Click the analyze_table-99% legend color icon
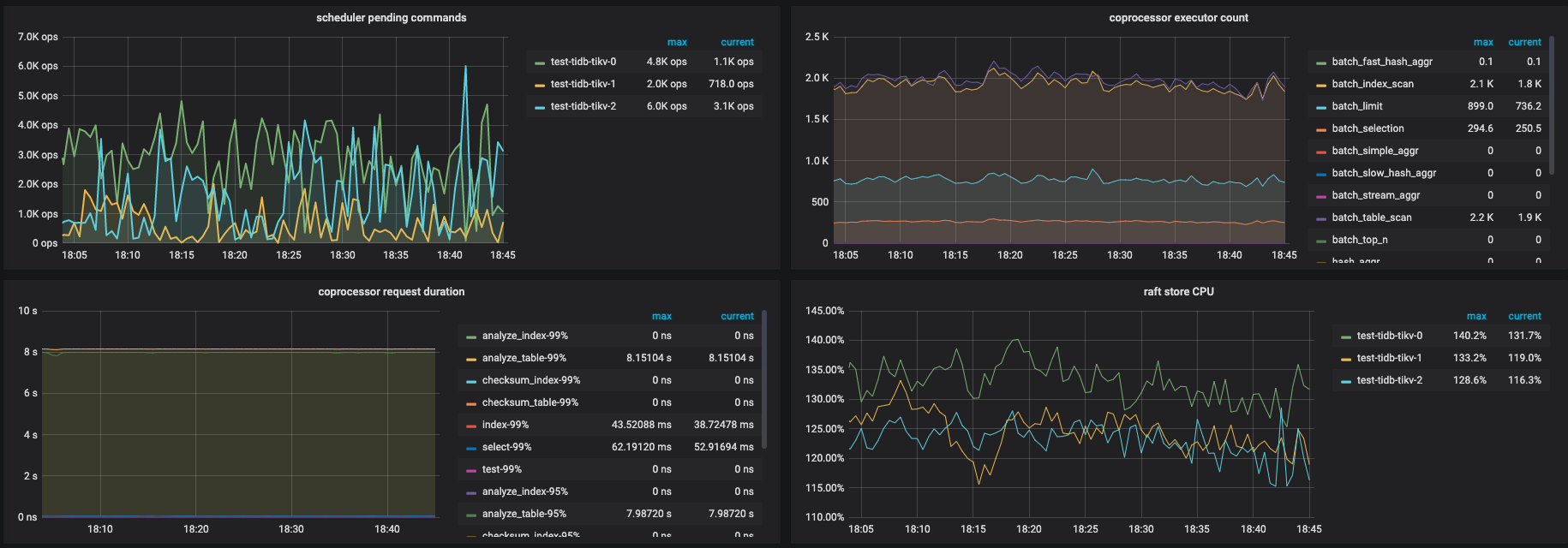Viewport: 1568px width, 548px height. click(470, 359)
